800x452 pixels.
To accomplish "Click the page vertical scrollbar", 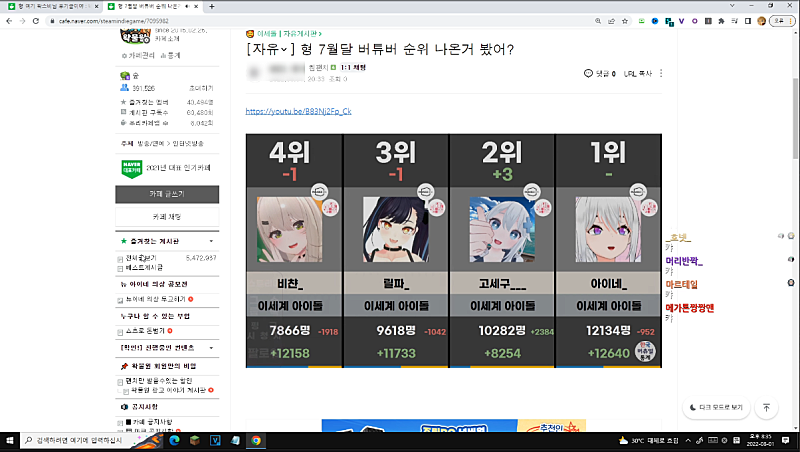I will click(795, 120).
